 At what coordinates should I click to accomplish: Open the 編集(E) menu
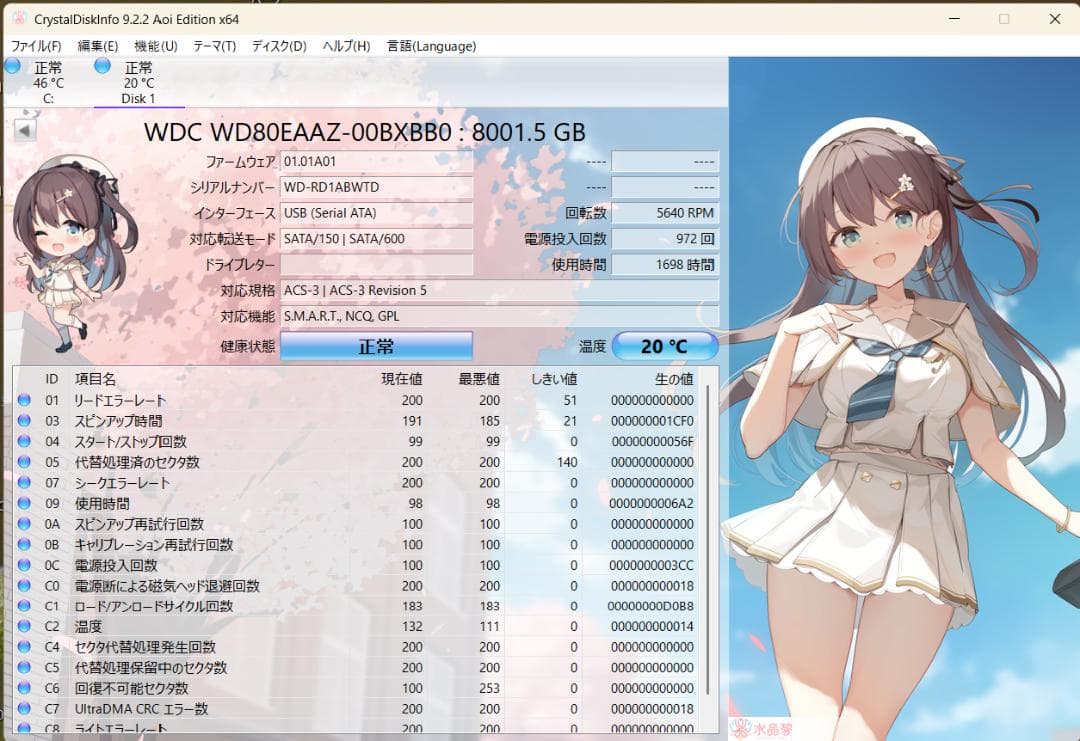point(98,46)
